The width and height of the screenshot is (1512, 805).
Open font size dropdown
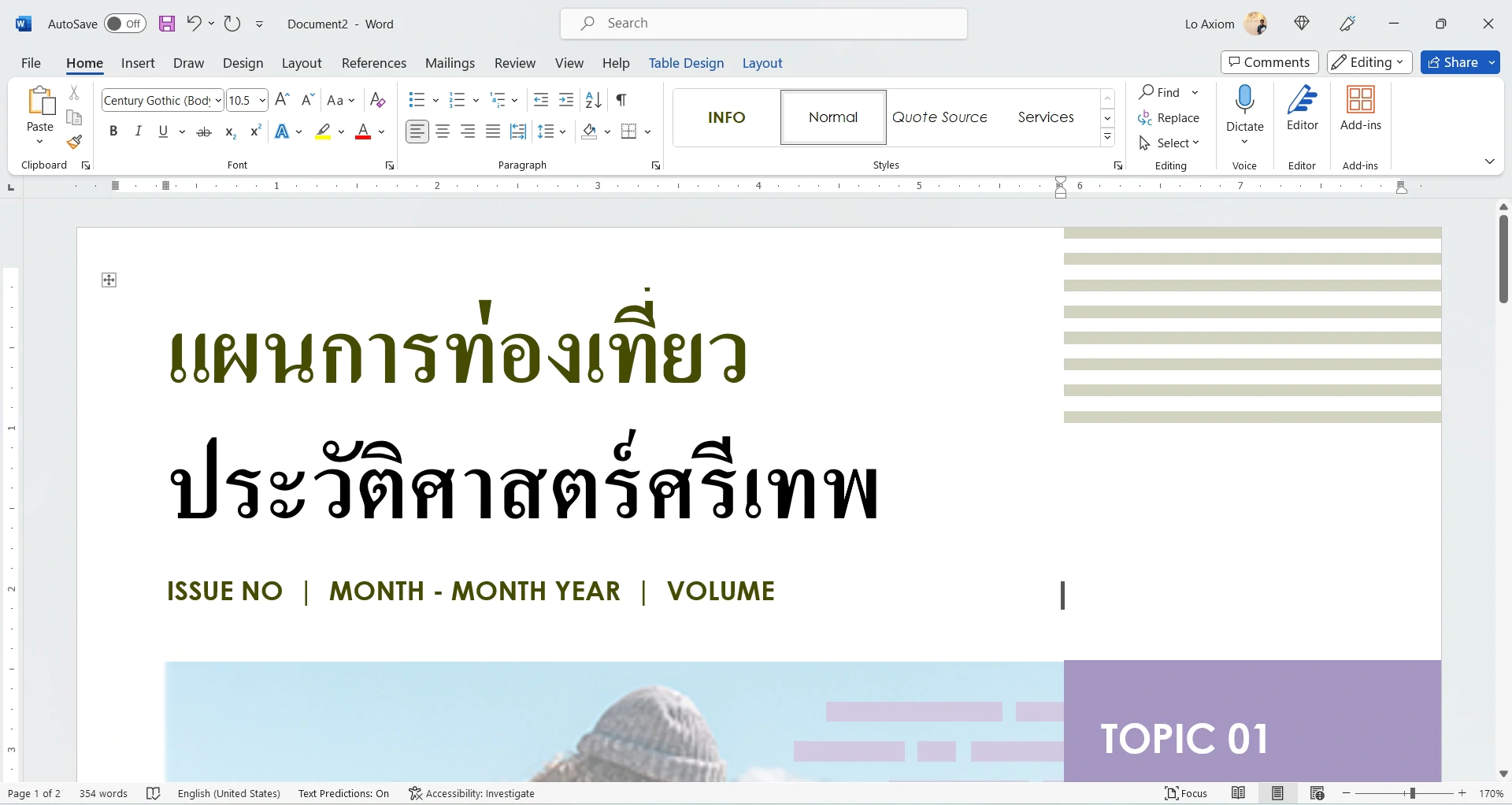click(262, 101)
